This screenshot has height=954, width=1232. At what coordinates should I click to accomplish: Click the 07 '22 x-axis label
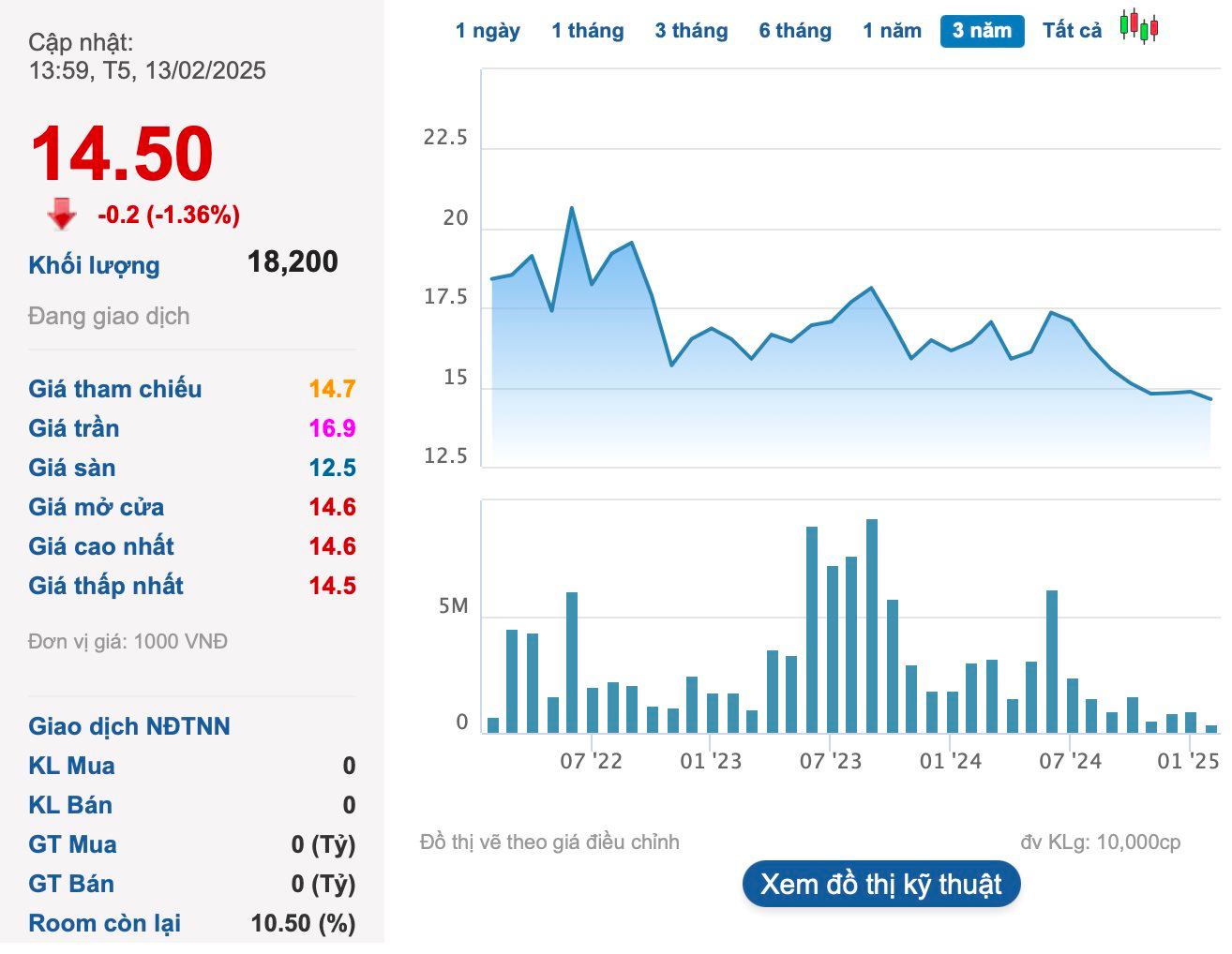(592, 761)
